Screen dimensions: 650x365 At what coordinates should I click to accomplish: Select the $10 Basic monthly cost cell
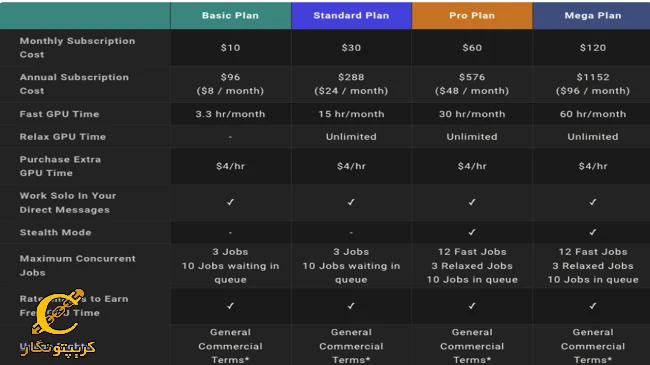pos(230,48)
